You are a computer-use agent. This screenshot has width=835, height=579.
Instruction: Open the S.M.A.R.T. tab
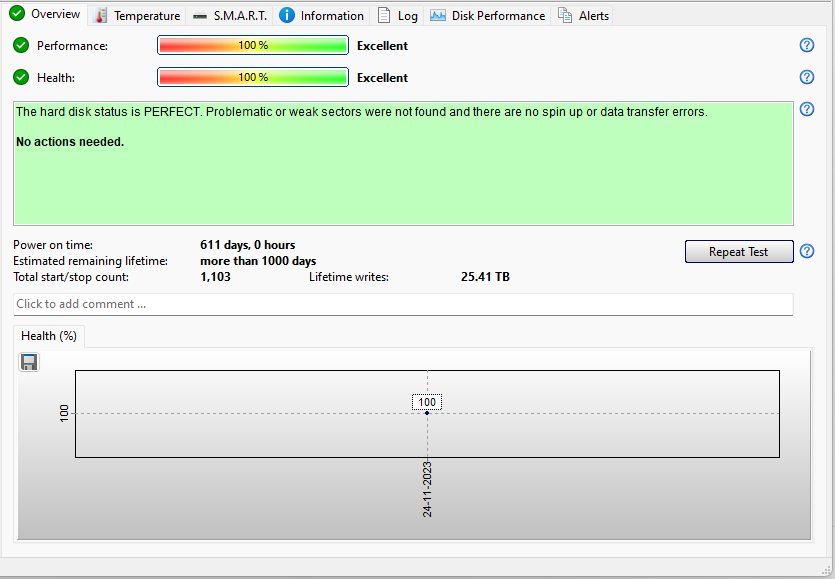click(230, 15)
